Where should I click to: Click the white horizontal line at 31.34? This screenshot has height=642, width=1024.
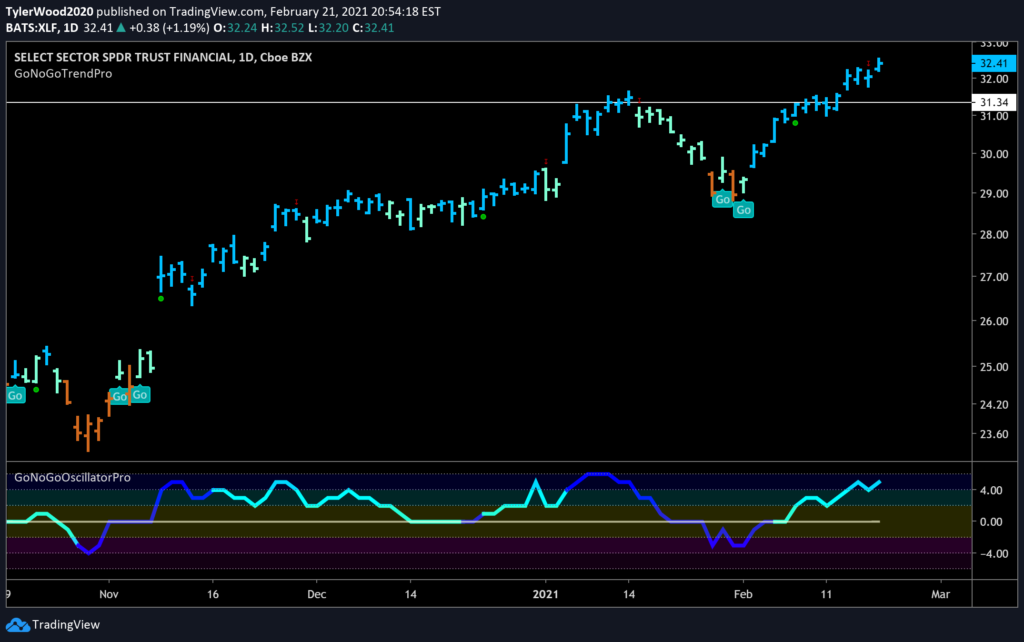coord(488,103)
